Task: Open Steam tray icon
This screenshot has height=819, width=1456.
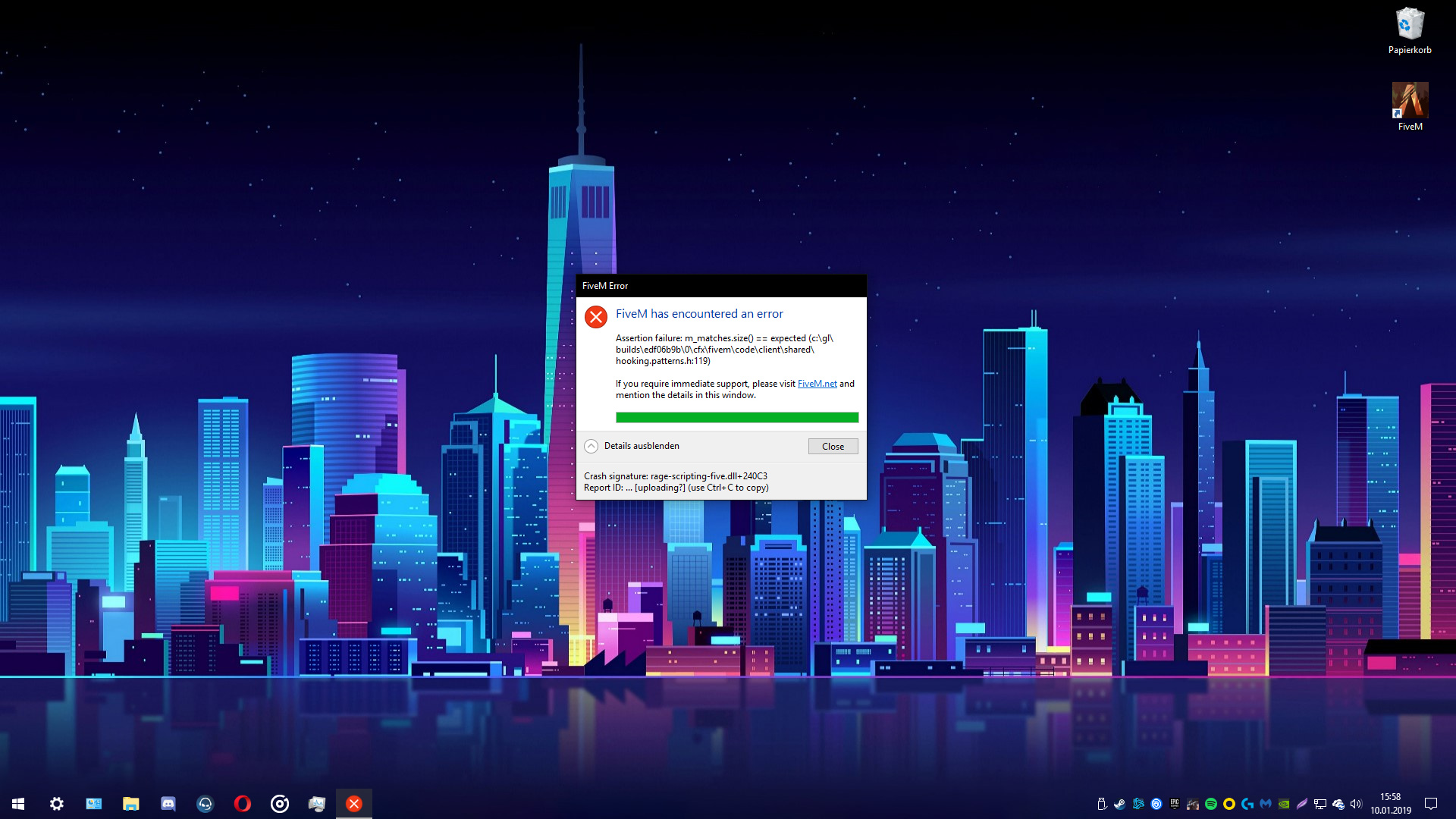Action: (1120, 804)
